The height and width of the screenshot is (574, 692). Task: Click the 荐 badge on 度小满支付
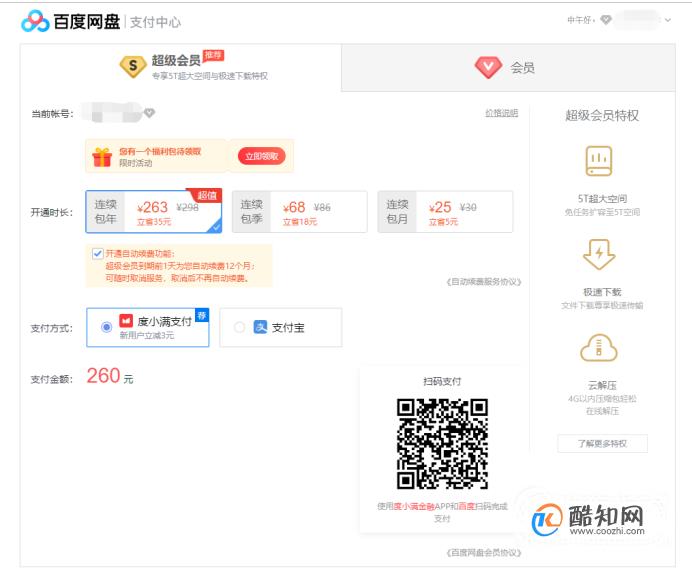(x=202, y=315)
